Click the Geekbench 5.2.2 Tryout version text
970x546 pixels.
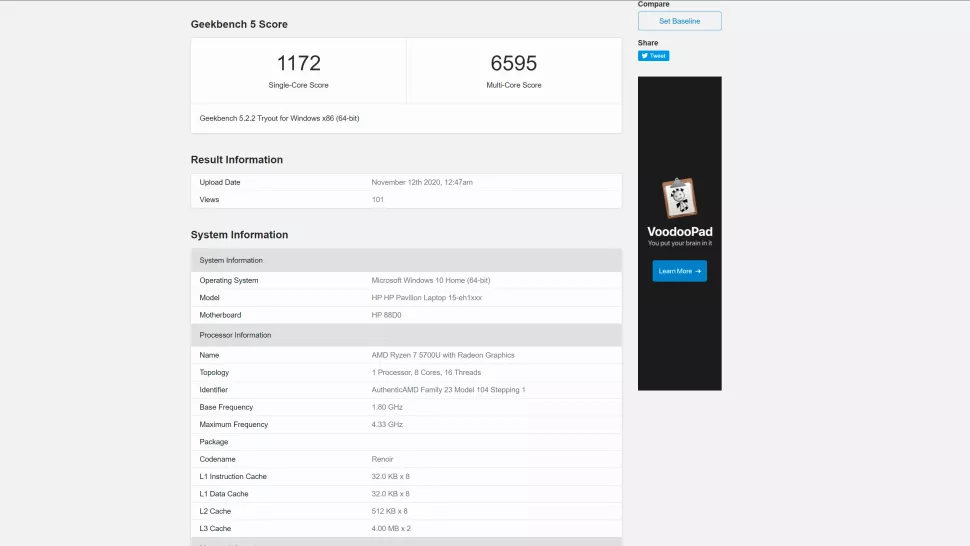click(x=279, y=118)
